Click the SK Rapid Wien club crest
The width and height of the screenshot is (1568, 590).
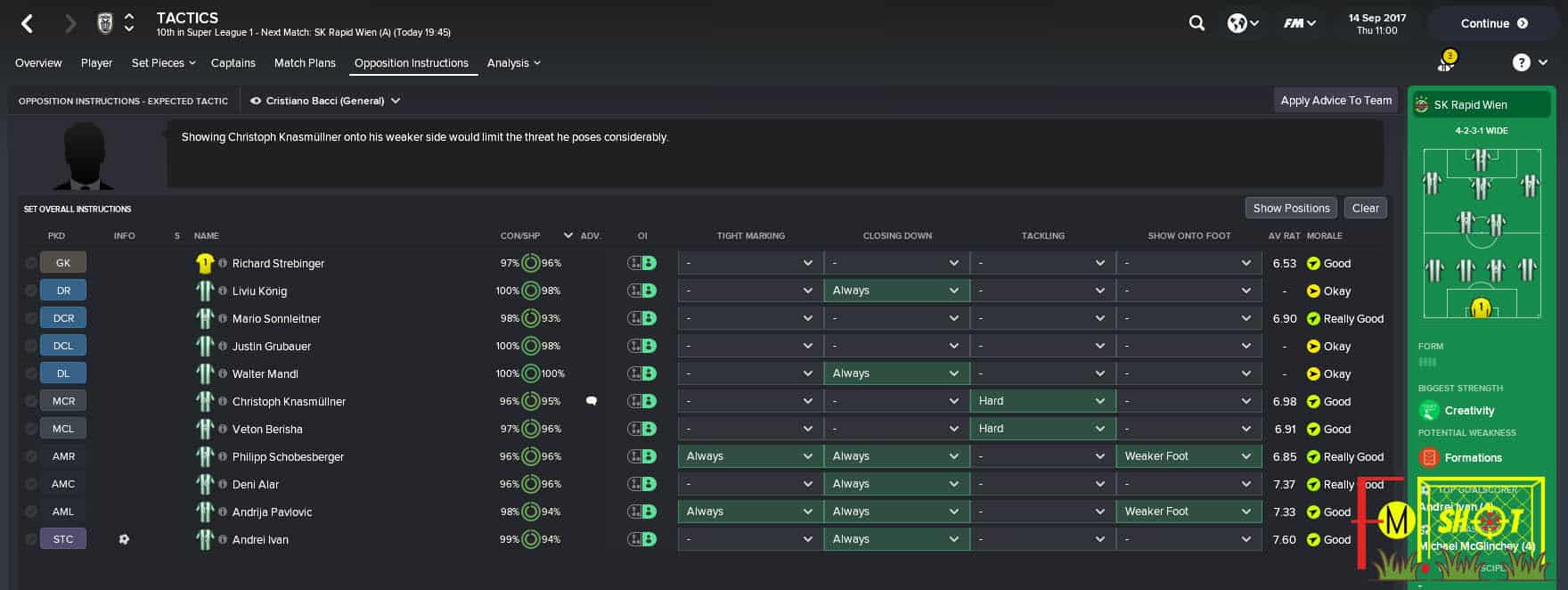click(1421, 104)
